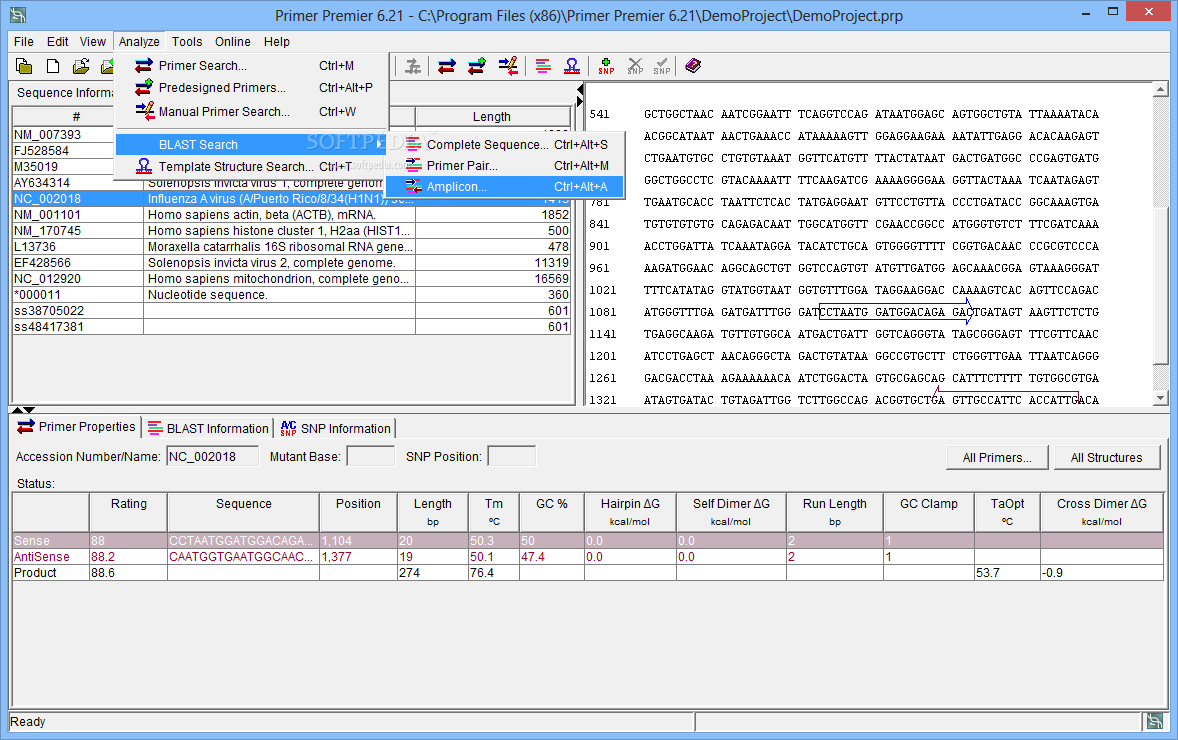Image resolution: width=1178 pixels, height=740 pixels.
Task: Switch to SNP Information tab
Action: 335,428
